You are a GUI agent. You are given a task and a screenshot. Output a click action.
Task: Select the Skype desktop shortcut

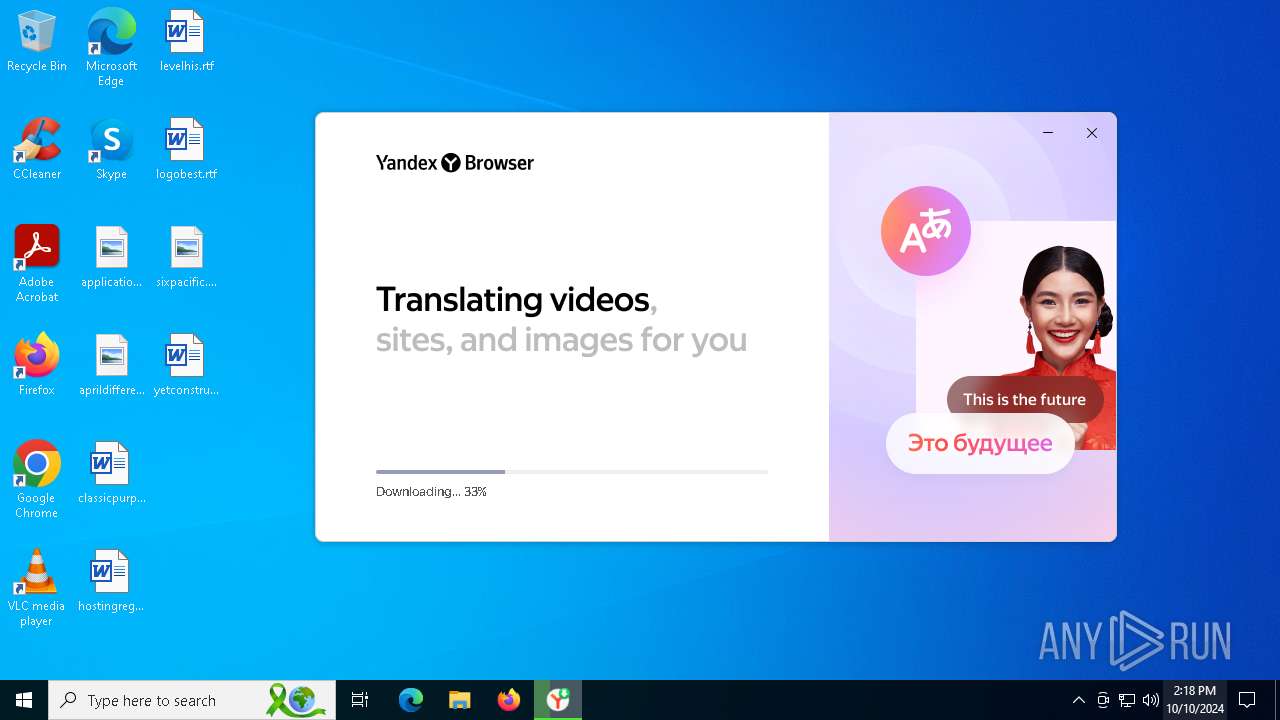111,150
